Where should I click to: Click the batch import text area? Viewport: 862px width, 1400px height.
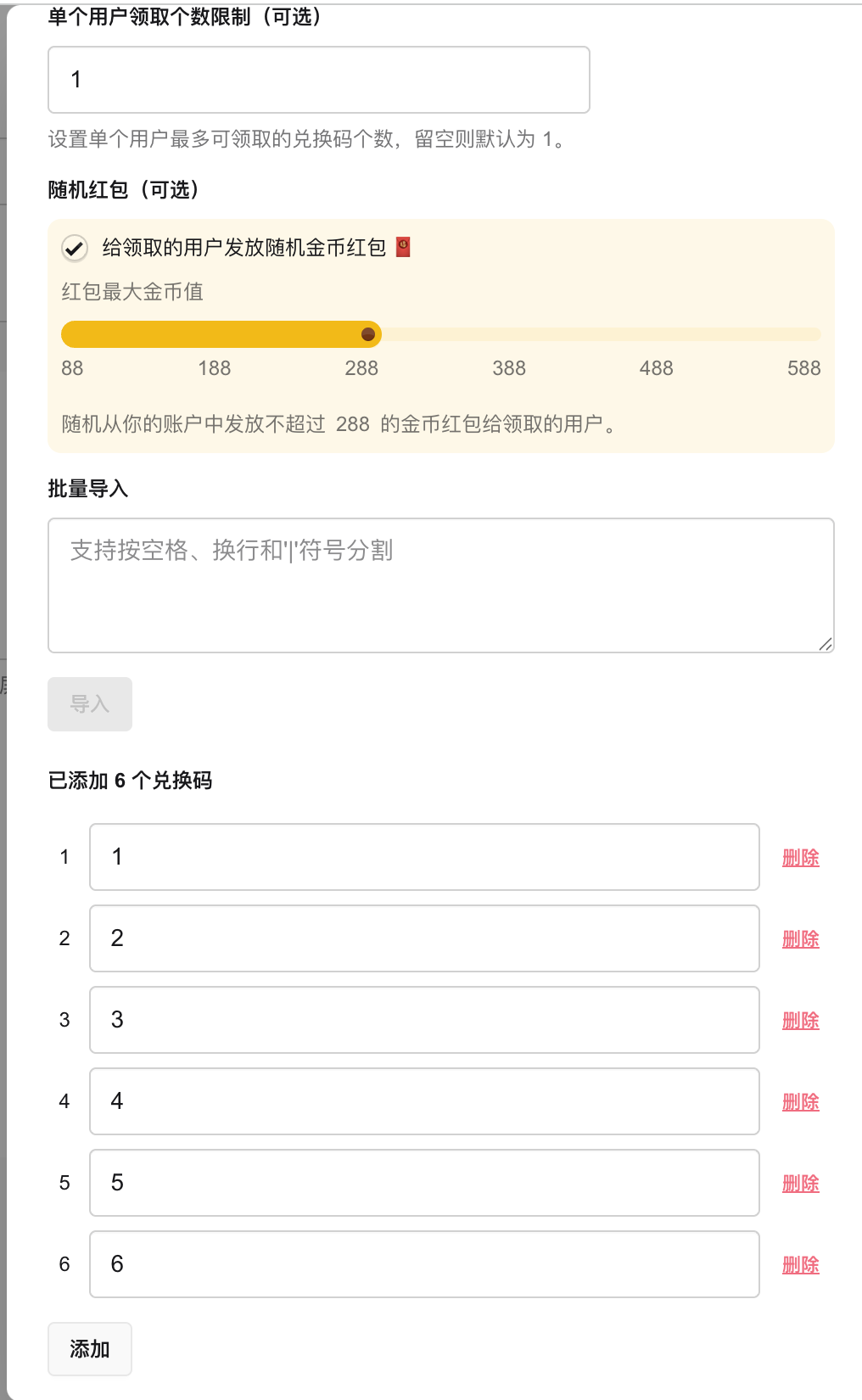pyautogui.click(x=440, y=585)
